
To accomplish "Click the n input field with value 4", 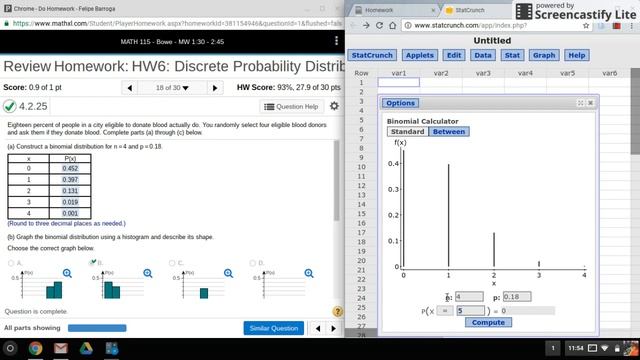I will (x=469, y=297).
